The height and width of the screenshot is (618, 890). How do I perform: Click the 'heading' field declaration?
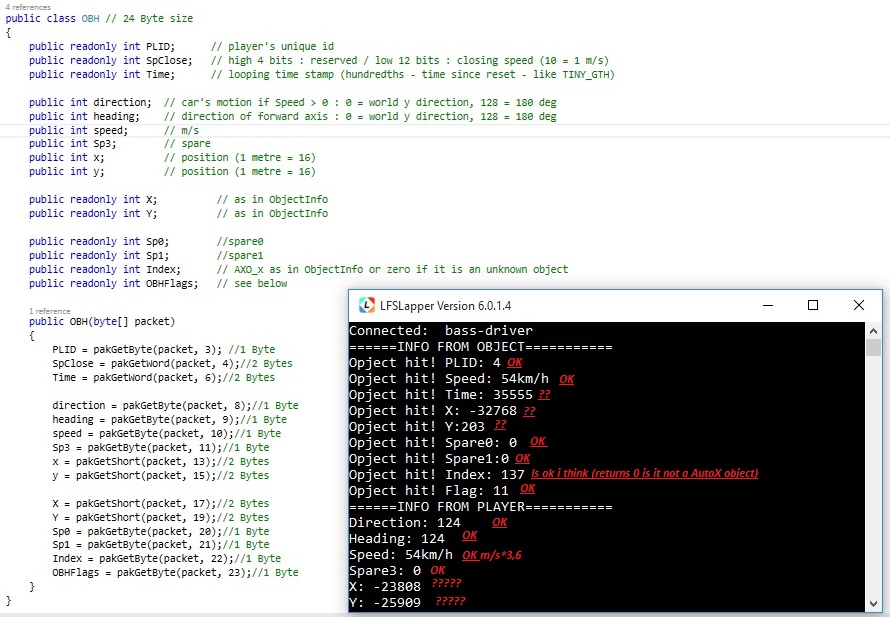(85, 116)
